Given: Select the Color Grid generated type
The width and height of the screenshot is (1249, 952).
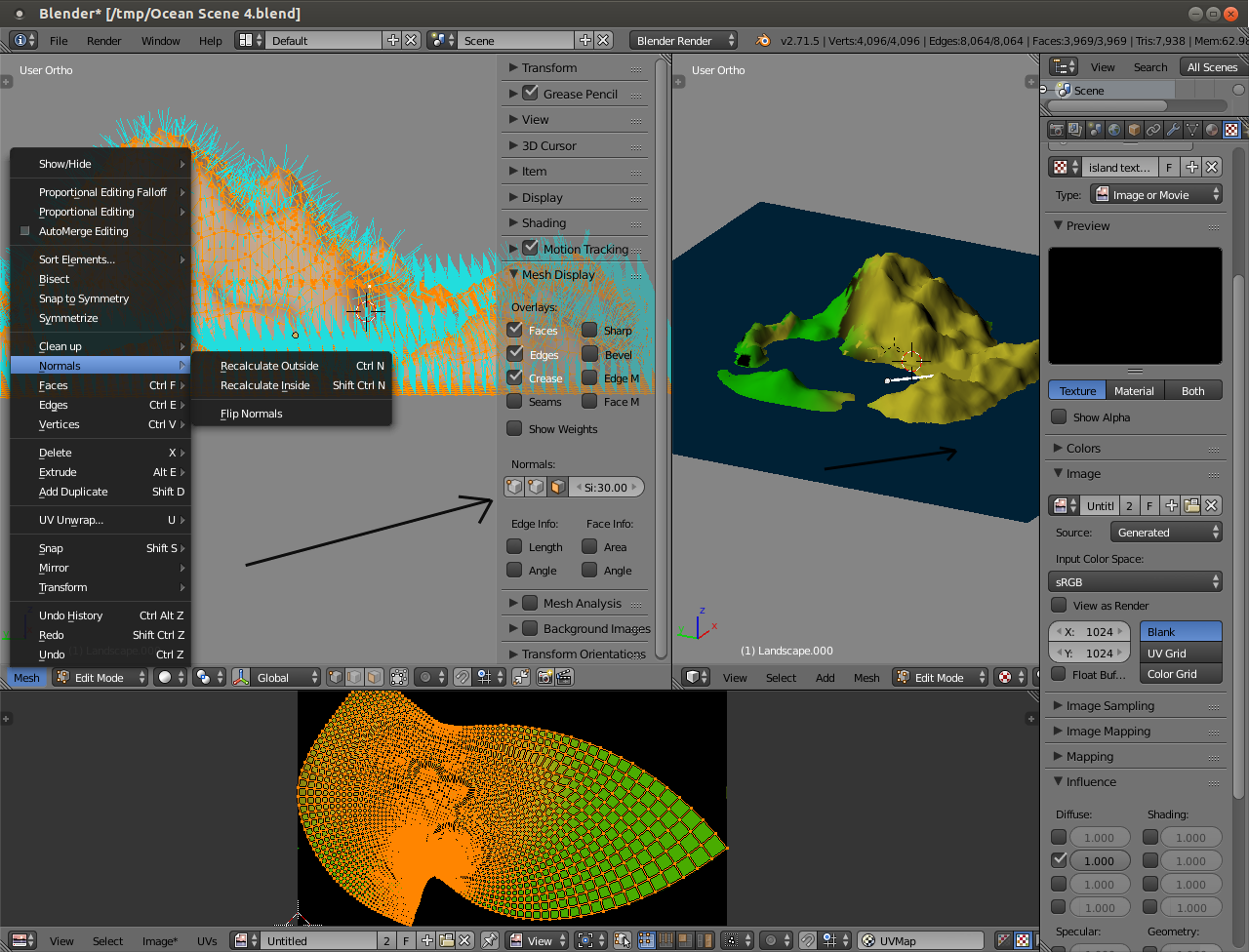Looking at the screenshot, I should (x=1181, y=673).
